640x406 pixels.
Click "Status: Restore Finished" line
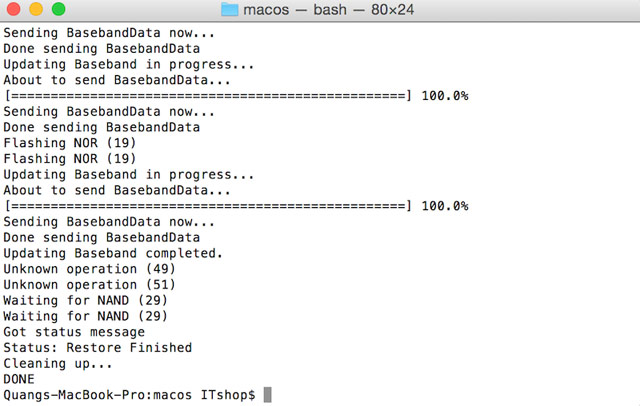(97, 347)
